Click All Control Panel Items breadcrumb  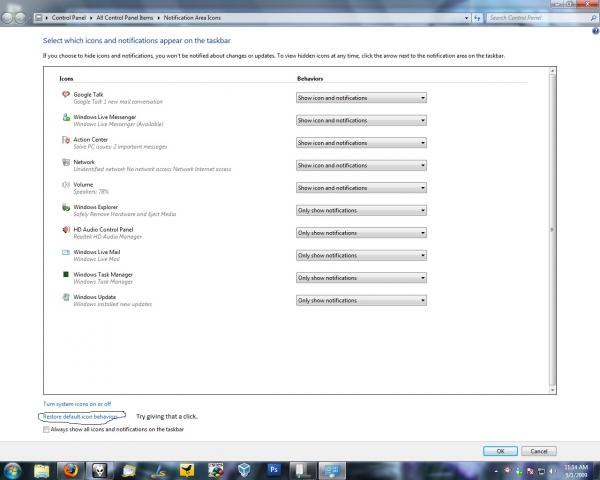125,18
